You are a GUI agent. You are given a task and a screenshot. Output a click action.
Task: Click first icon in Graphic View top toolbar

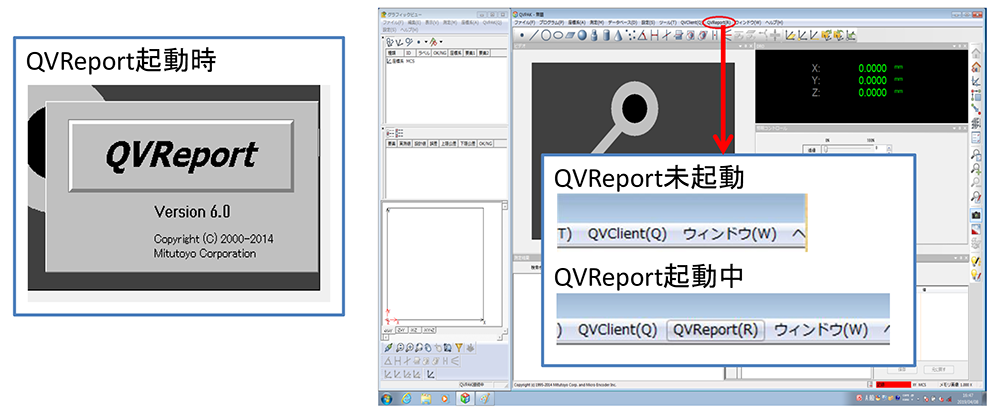(389, 42)
